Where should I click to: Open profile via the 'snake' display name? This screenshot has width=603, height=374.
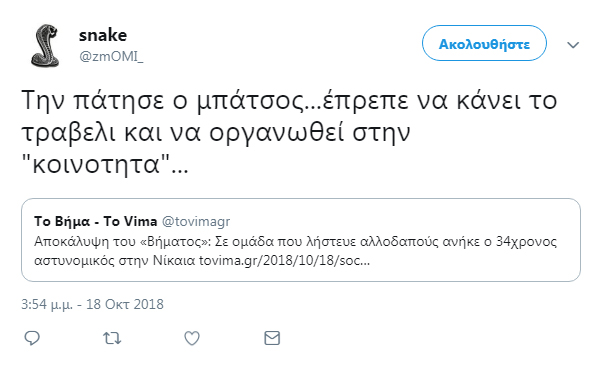(x=103, y=35)
